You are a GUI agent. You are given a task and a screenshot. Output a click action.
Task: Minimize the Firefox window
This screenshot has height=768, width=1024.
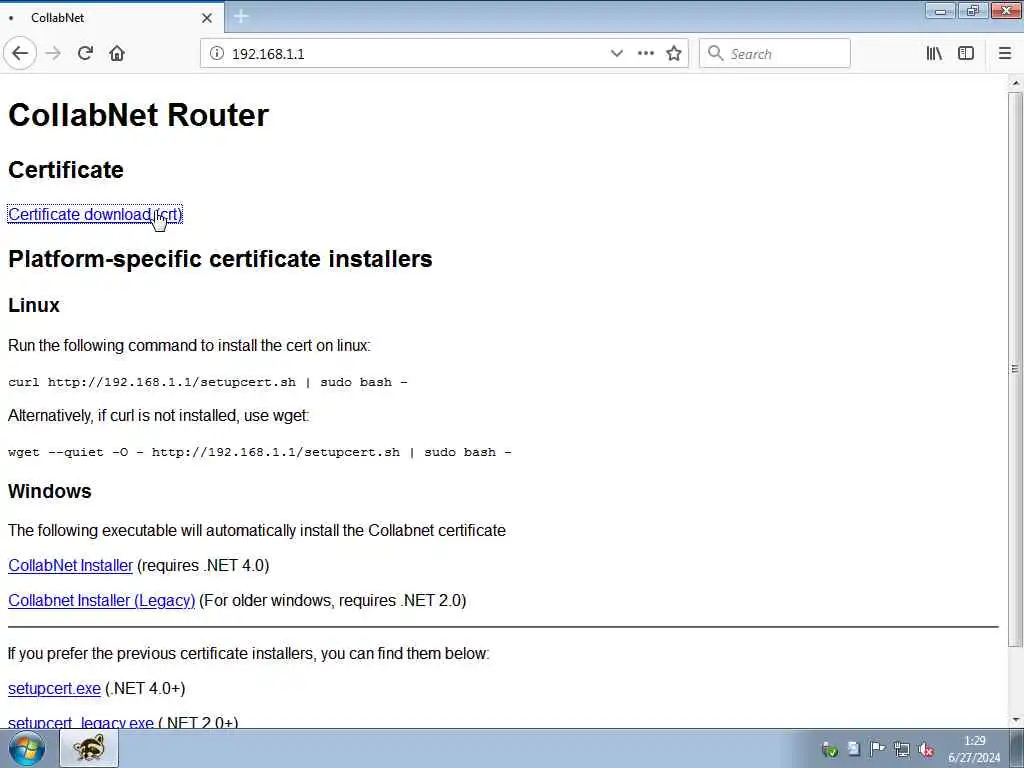(x=940, y=11)
